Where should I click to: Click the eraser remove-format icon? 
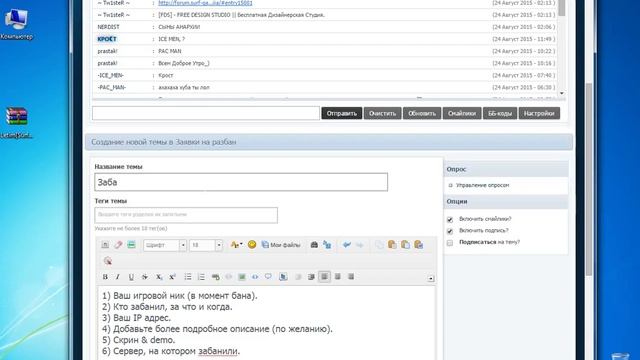(x=118, y=245)
